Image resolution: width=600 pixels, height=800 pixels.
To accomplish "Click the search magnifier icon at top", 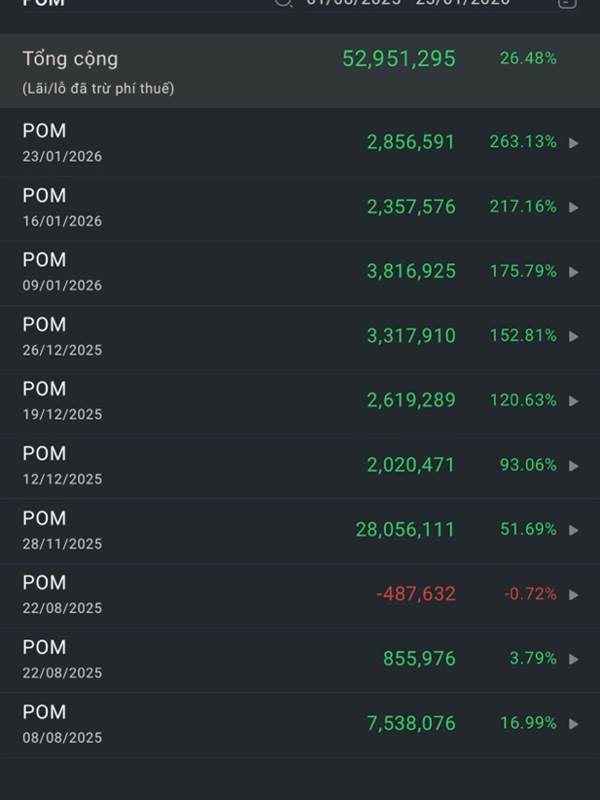I will [x=283, y=3].
